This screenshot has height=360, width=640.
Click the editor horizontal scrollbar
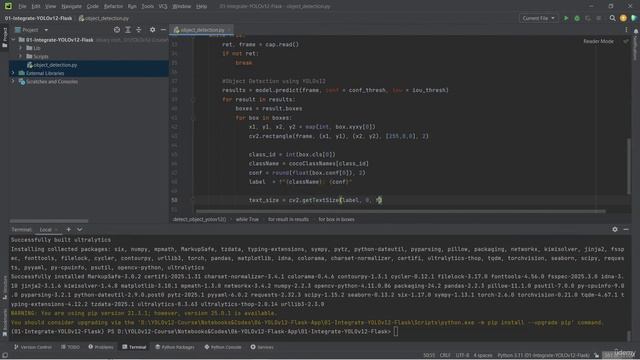[x=400, y=211]
